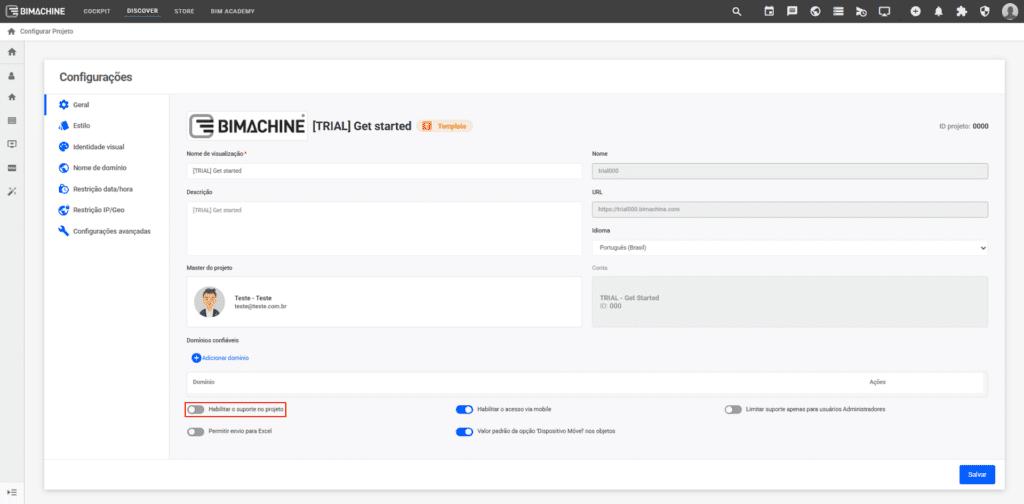This screenshot has width=1024, height=504.
Task: Open the chat messages icon in top bar
Action: (x=792, y=11)
